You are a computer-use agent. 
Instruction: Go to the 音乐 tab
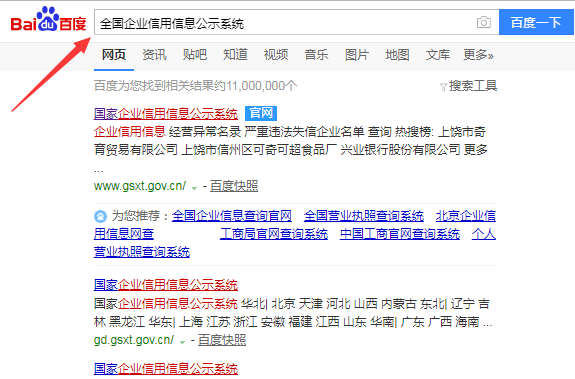[316, 55]
